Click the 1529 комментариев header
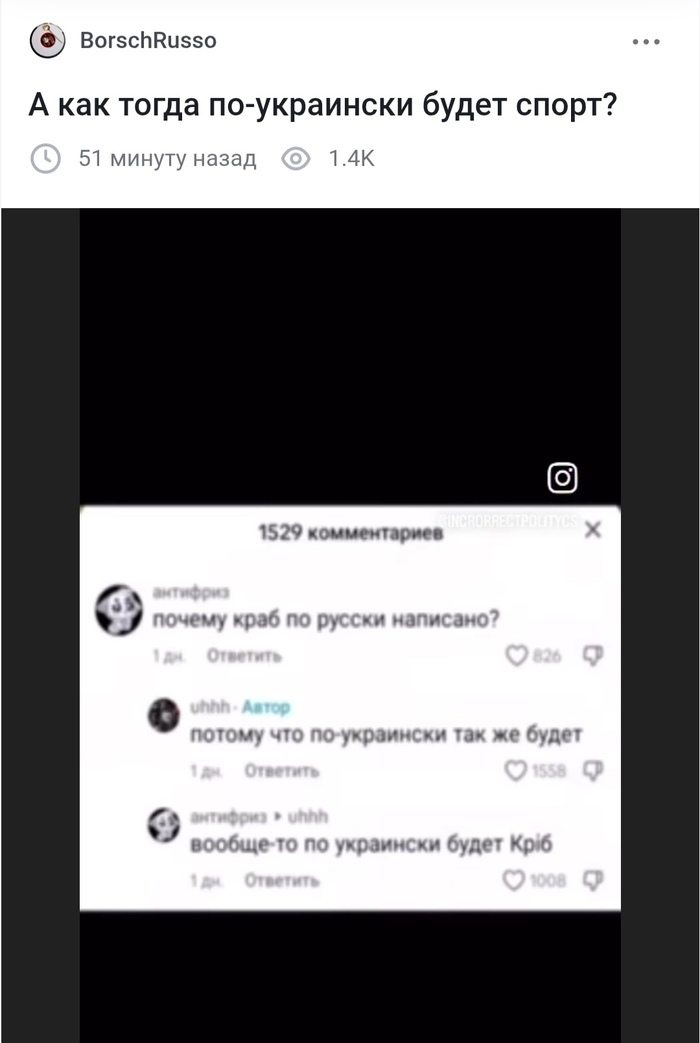Image resolution: width=700 pixels, height=1043 pixels. pyautogui.click(x=350, y=533)
